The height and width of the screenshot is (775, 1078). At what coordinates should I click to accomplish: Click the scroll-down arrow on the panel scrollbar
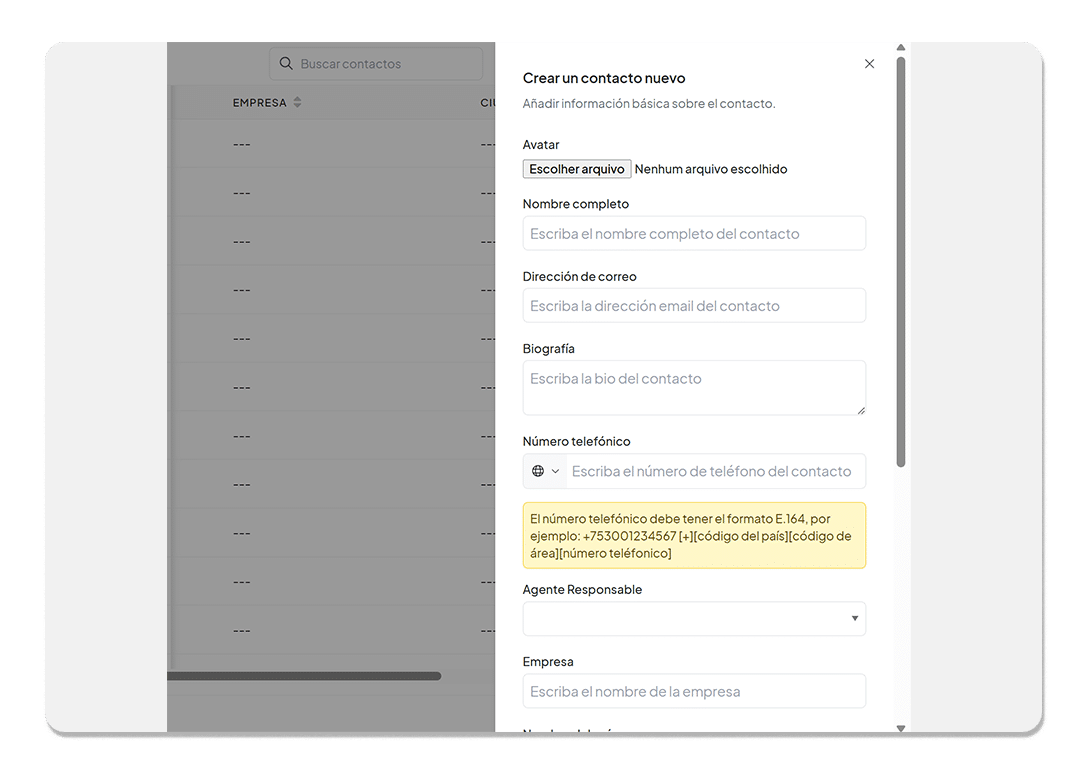click(x=900, y=728)
